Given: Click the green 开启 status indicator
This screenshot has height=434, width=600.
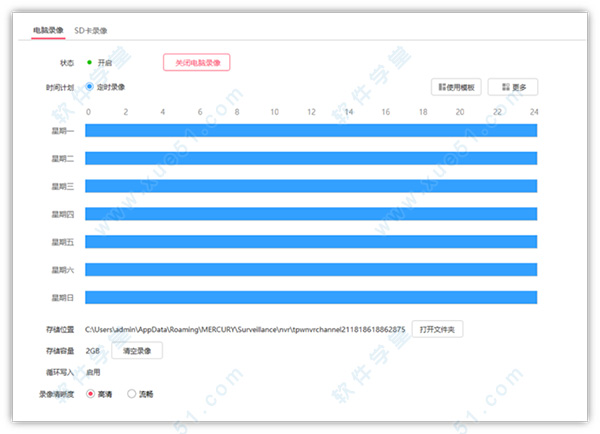Looking at the screenshot, I should coord(89,62).
